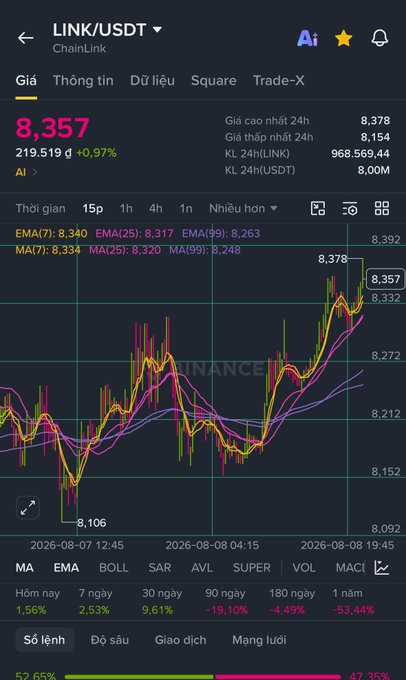Screen dimensions: 406x680
Task: Toggle the BOLL indicator
Action: (114, 568)
